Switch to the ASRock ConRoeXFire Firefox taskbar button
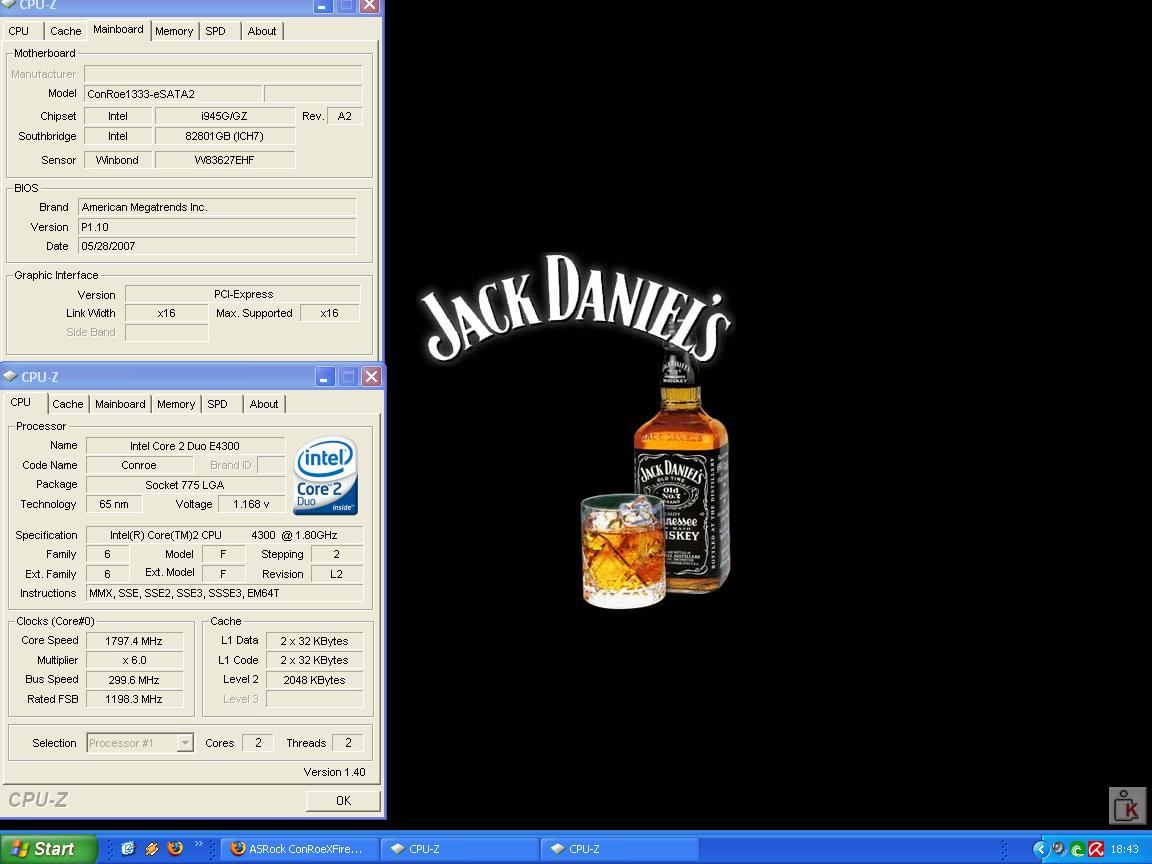 (300, 849)
